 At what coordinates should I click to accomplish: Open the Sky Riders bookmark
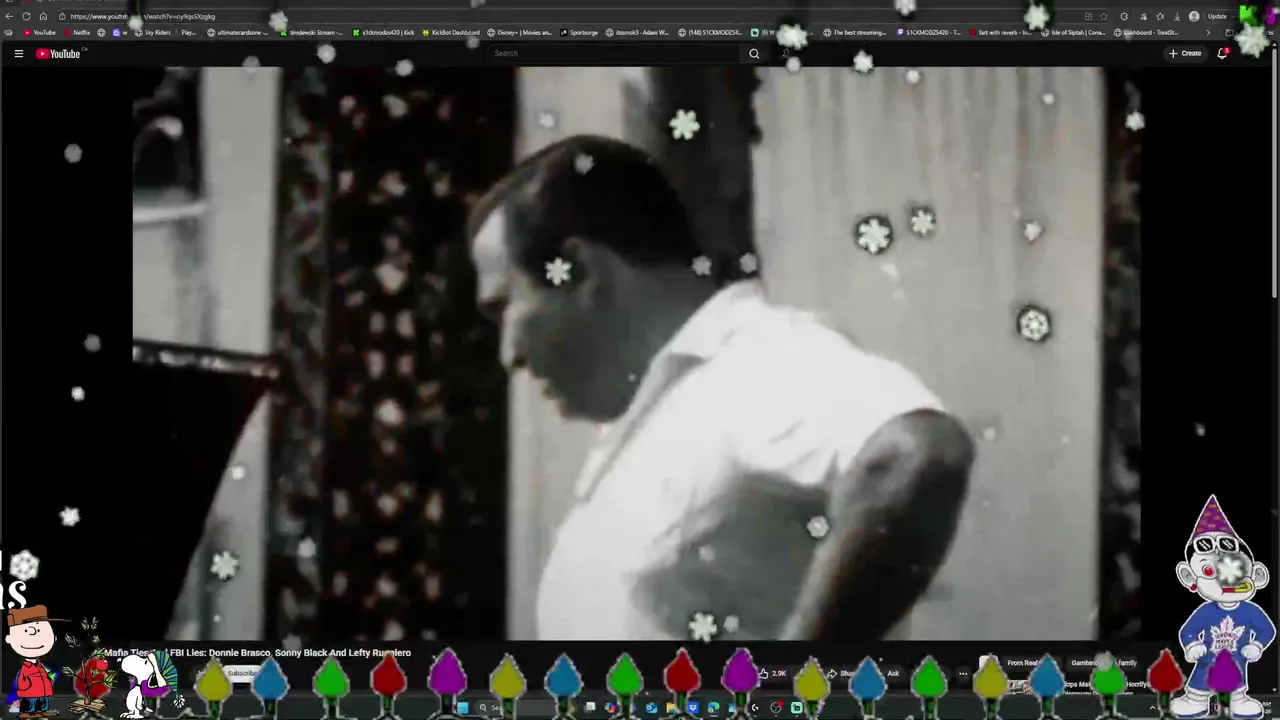153,33
